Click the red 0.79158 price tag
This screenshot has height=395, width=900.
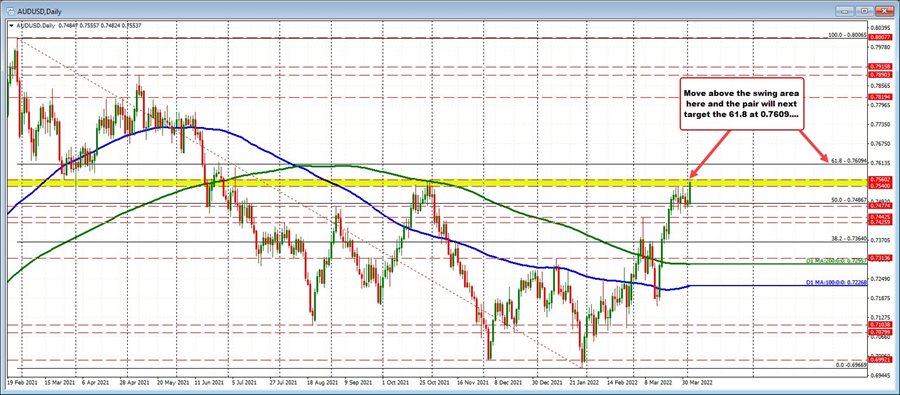point(879,67)
